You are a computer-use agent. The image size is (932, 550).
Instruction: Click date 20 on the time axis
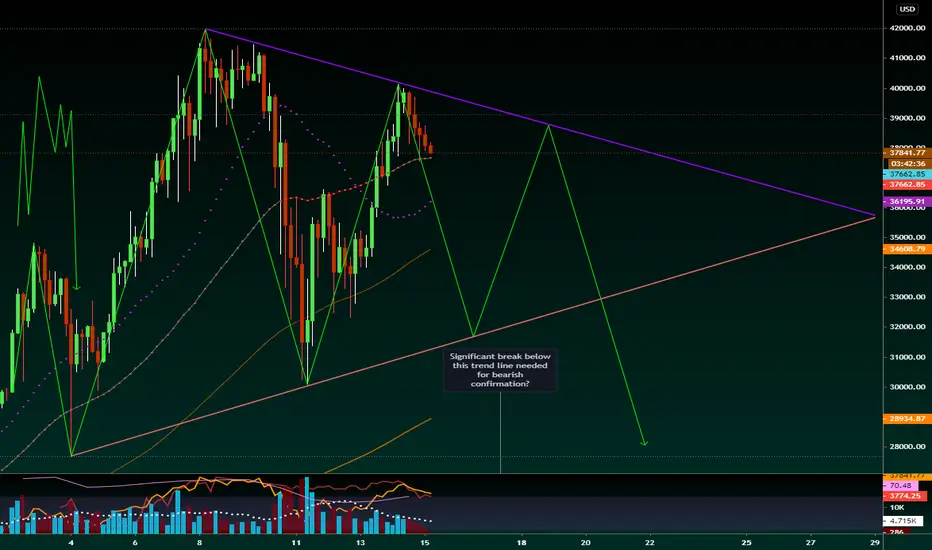click(585, 542)
